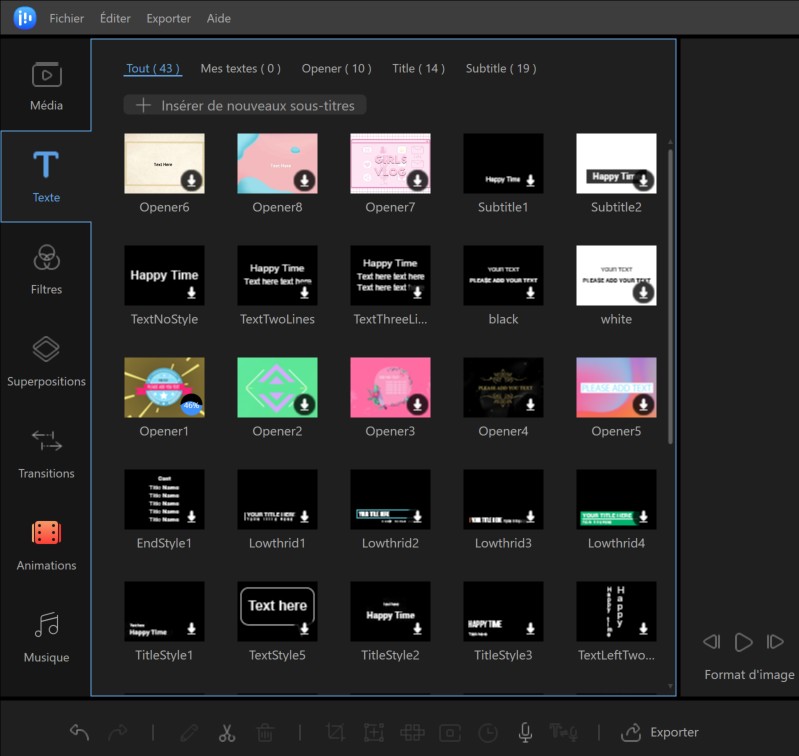
Task: Open the Animations panel
Action: 46,545
